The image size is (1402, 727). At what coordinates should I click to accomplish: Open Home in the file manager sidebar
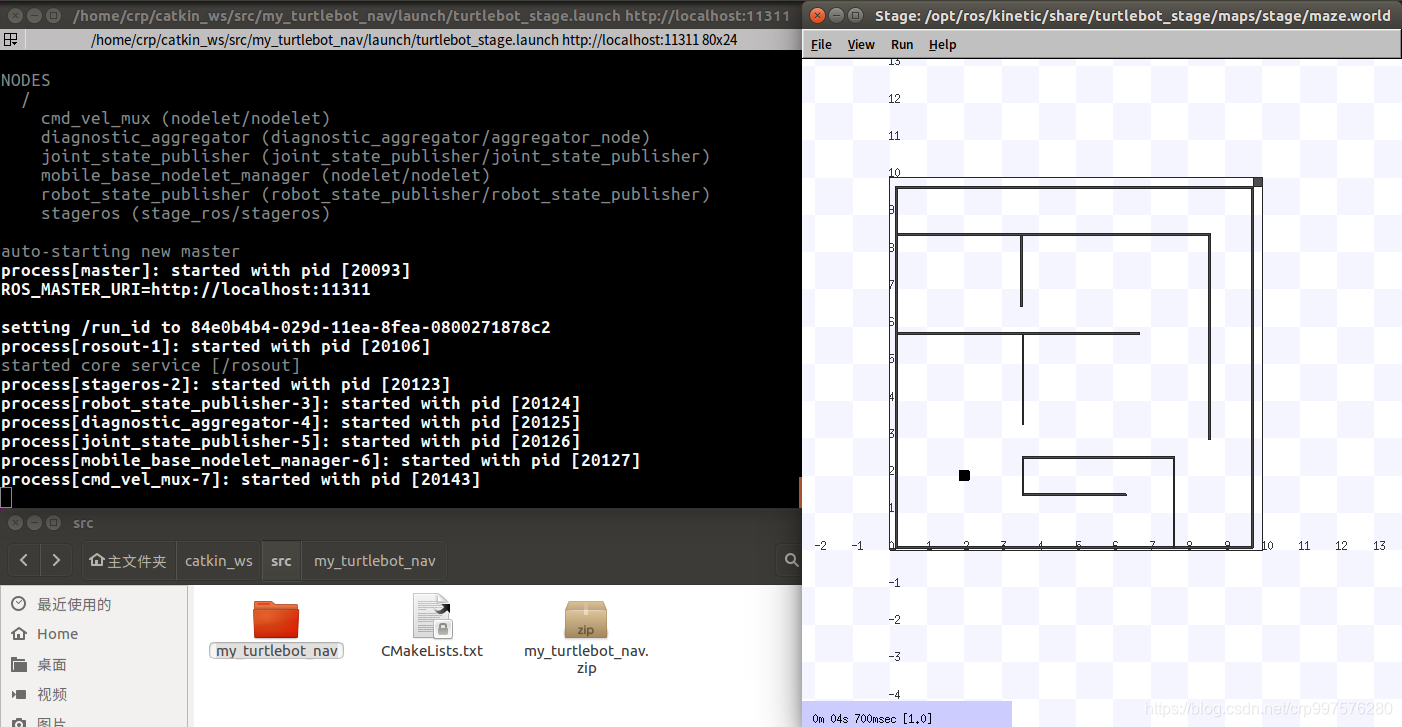point(57,634)
